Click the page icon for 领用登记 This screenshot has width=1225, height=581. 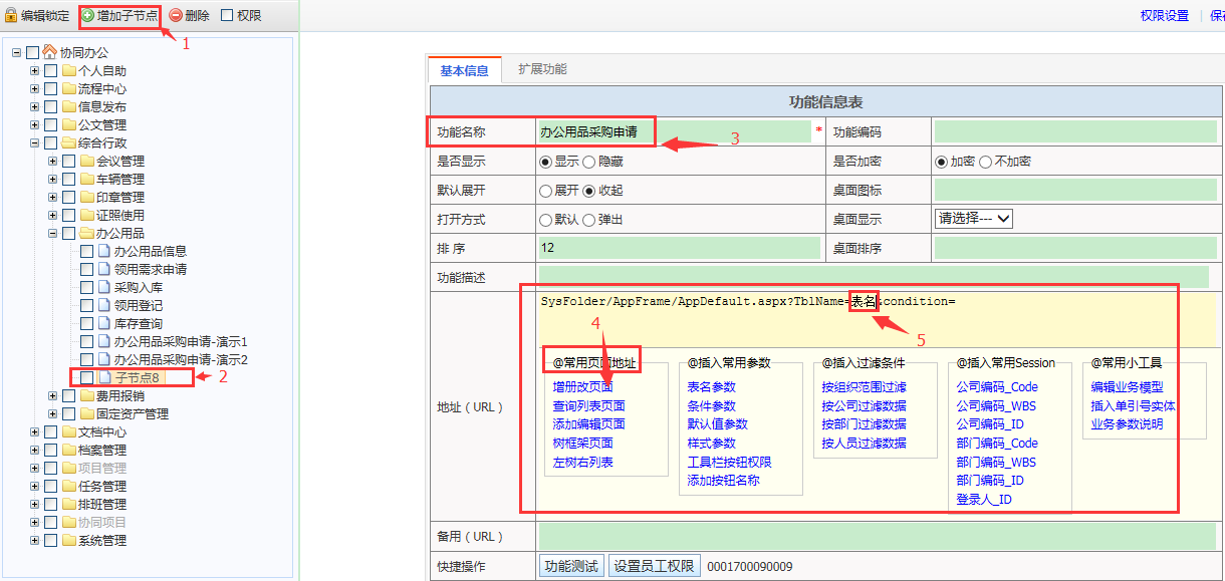[104, 305]
